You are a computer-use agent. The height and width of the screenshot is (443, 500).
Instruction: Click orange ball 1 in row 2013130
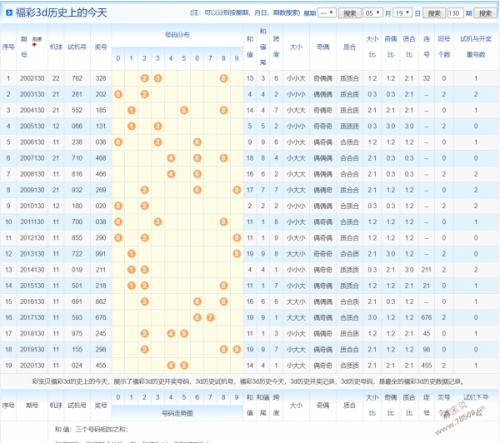tap(131, 254)
